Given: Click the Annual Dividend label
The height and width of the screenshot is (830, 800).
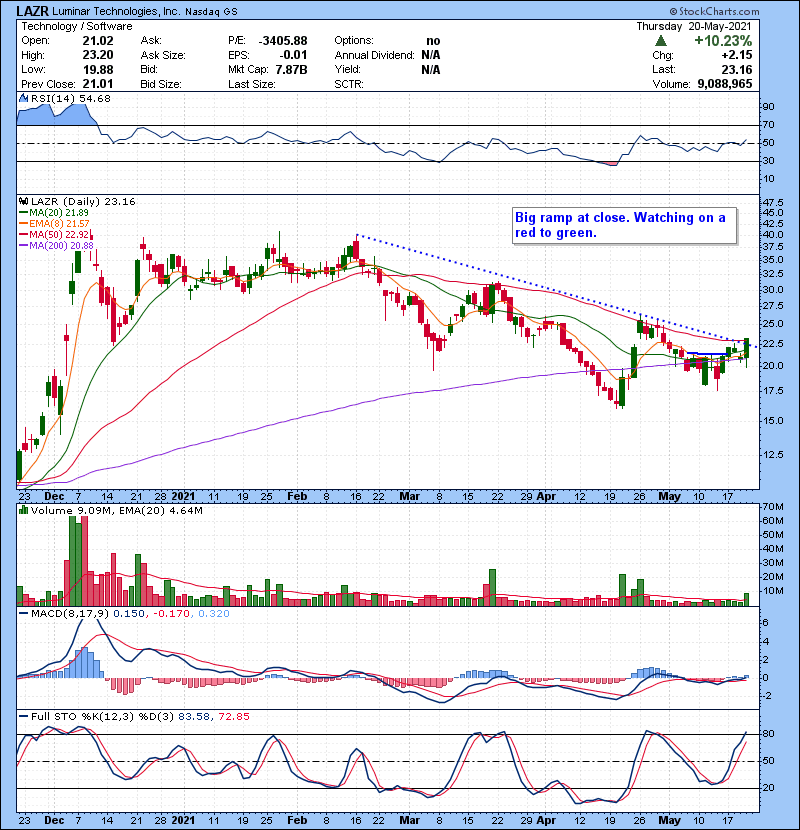Looking at the screenshot, I should (x=374, y=55).
